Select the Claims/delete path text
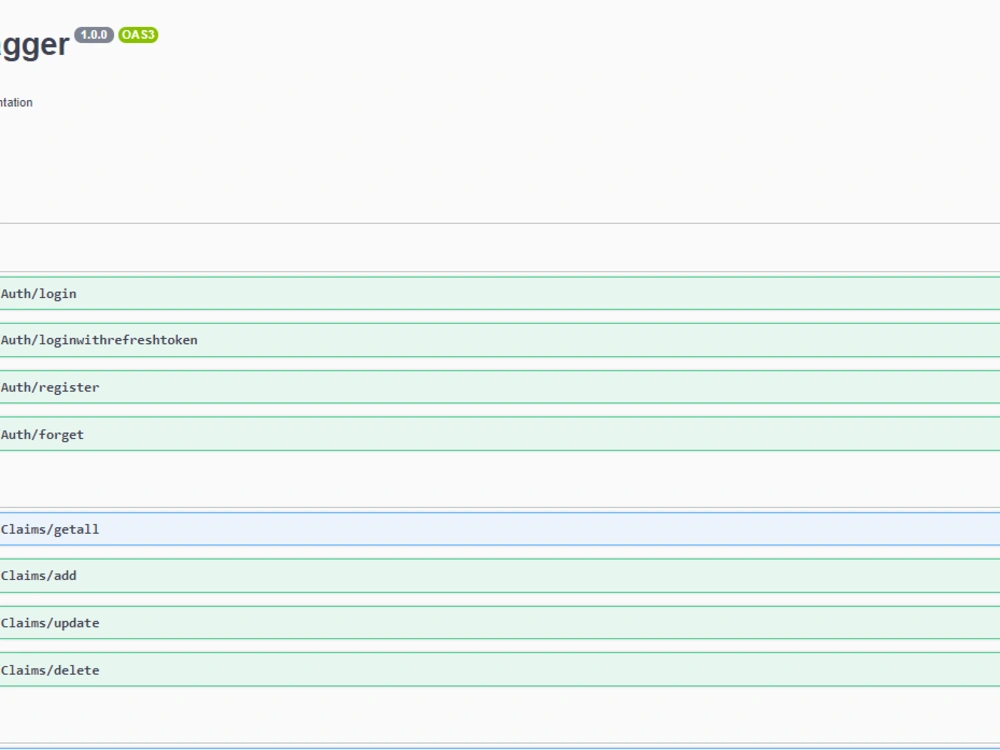This screenshot has width=1000, height=750. pos(50,670)
